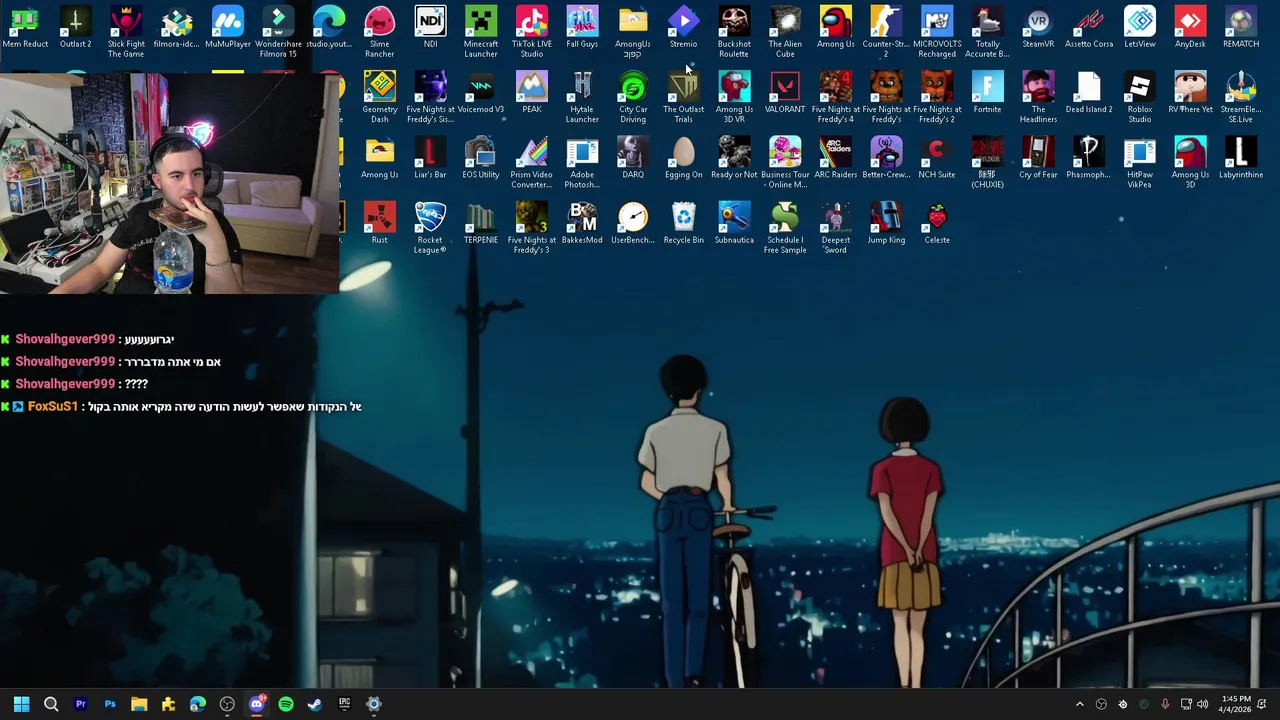Launch Geometry Dash

379,97
